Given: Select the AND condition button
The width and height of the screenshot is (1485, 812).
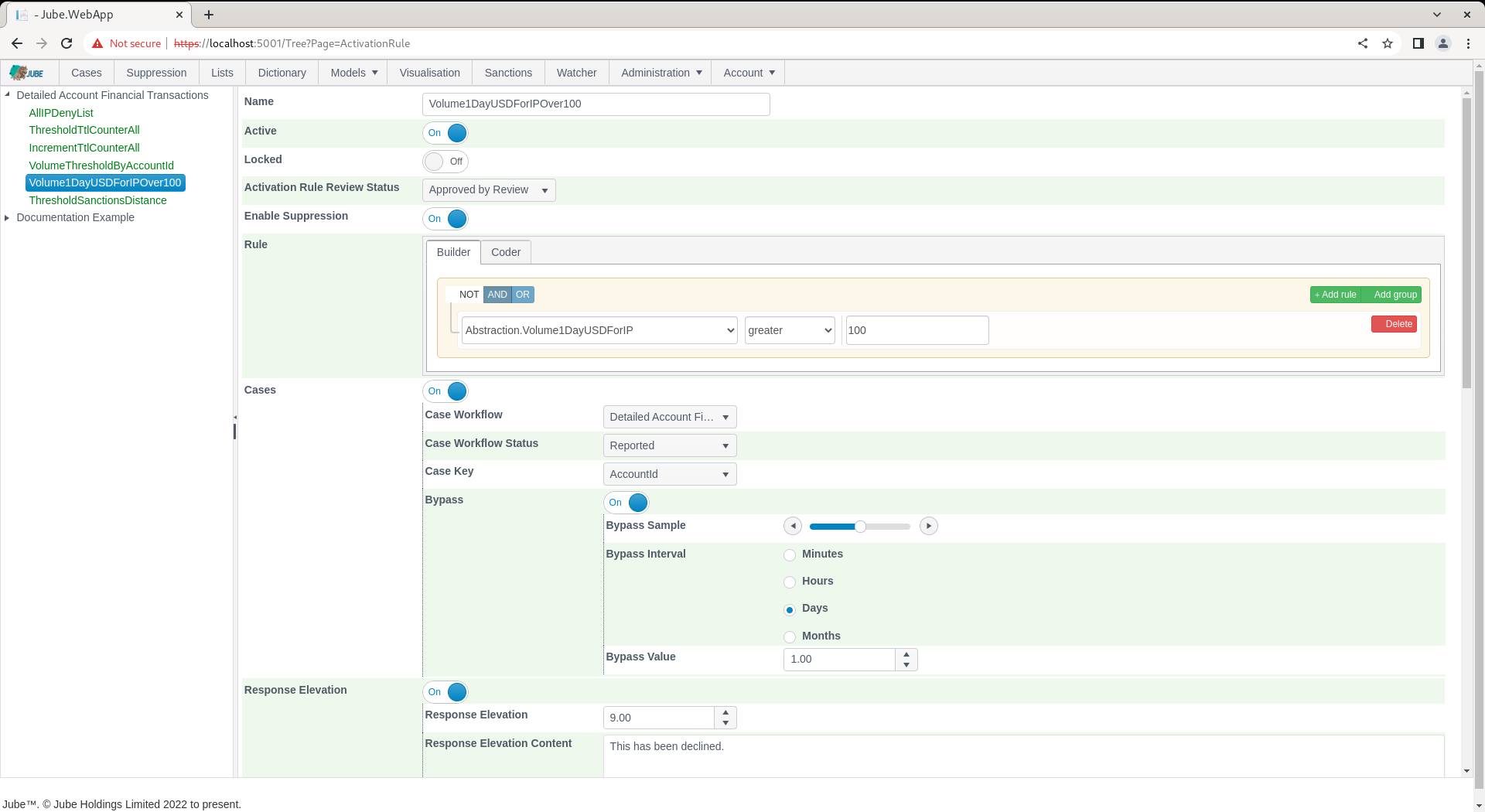Looking at the screenshot, I should point(497,295).
